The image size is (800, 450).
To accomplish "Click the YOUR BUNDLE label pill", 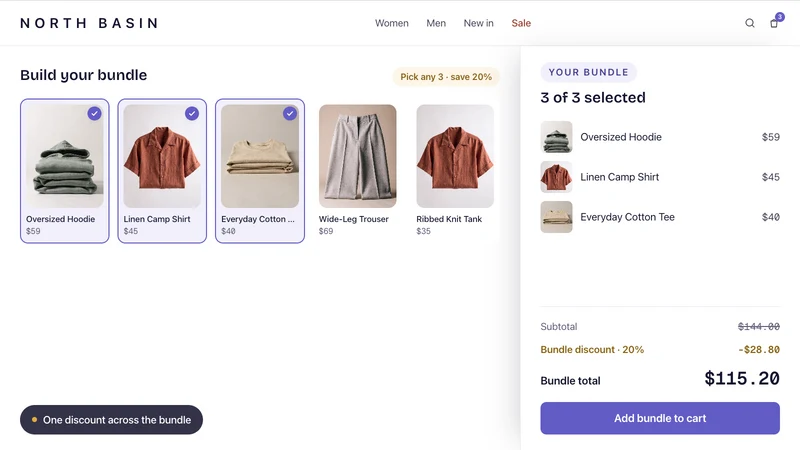I will point(588,72).
